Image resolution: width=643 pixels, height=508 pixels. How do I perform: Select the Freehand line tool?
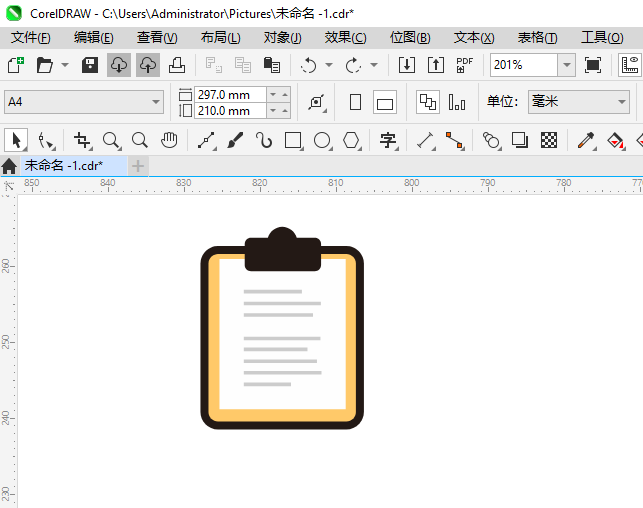tap(207, 141)
